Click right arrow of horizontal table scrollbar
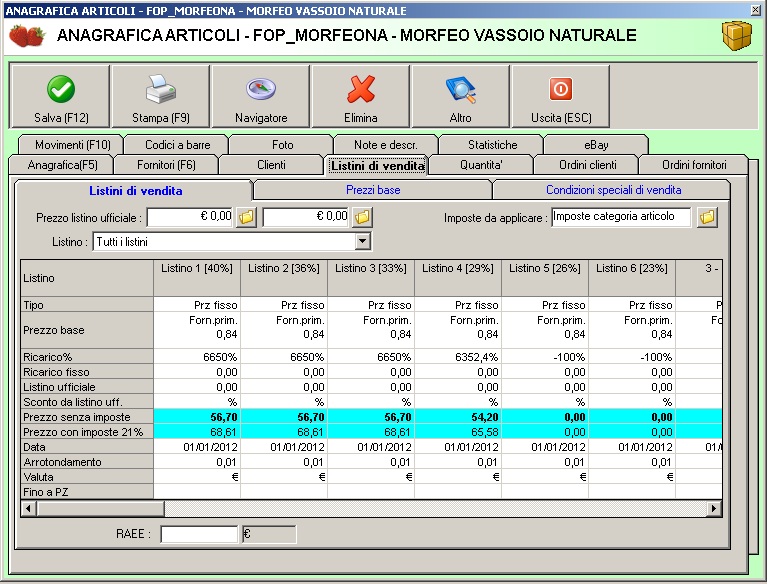This screenshot has width=767, height=584. click(x=714, y=508)
